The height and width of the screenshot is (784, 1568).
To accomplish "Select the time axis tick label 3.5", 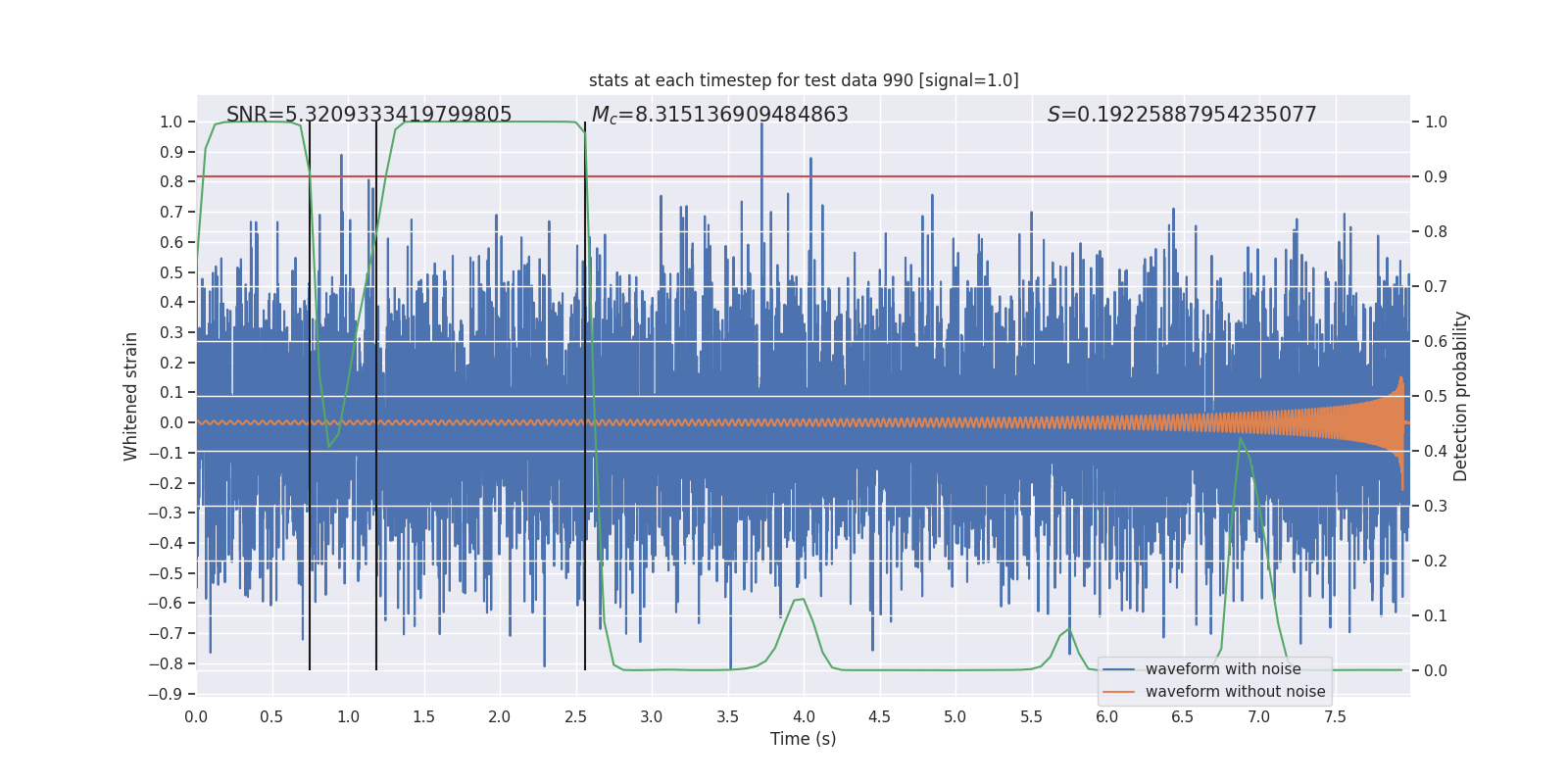I will point(727,716).
